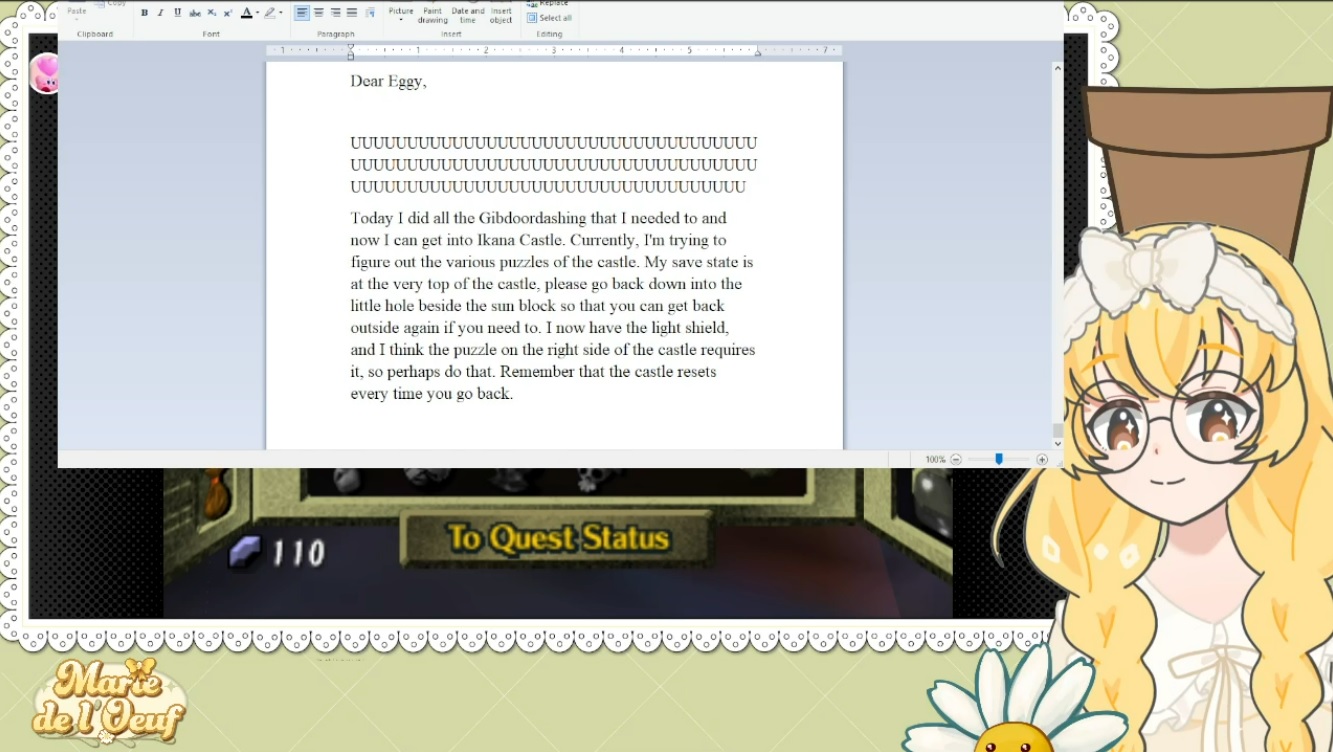Click the 100% zoom level text
The width and height of the screenshot is (1333, 752).
pos(935,460)
